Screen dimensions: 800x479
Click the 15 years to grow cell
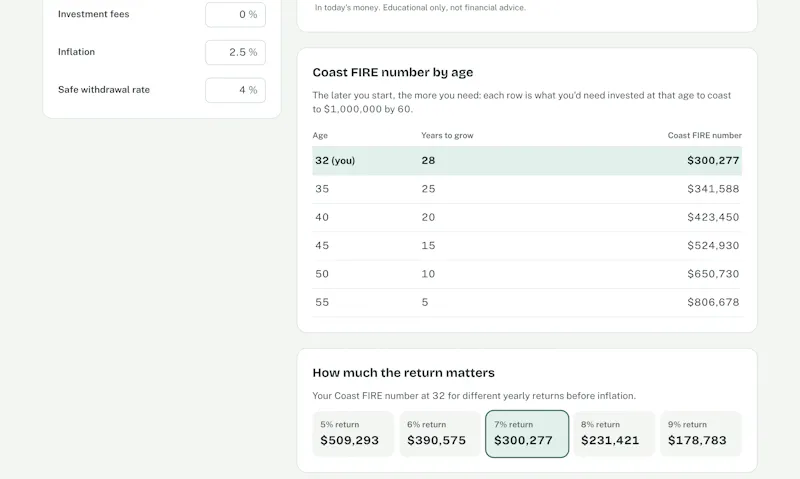pos(428,245)
